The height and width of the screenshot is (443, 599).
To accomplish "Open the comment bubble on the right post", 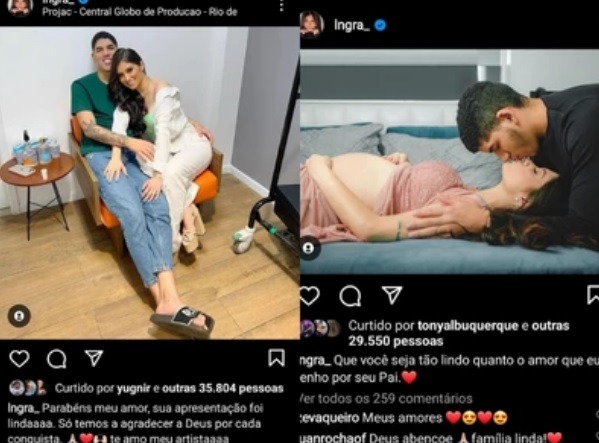I will coord(350,296).
